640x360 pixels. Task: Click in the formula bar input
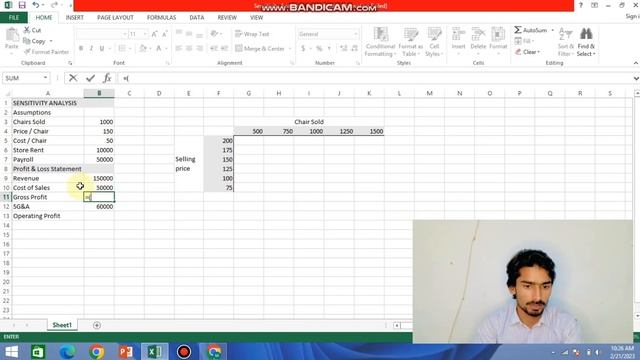(376, 78)
